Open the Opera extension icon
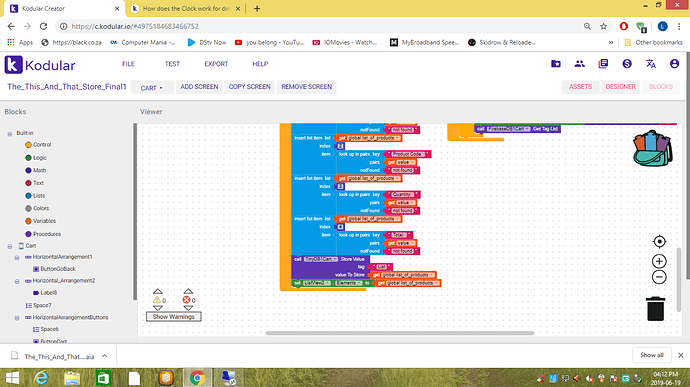The width and height of the screenshot is (690, 387). (624, 26)
